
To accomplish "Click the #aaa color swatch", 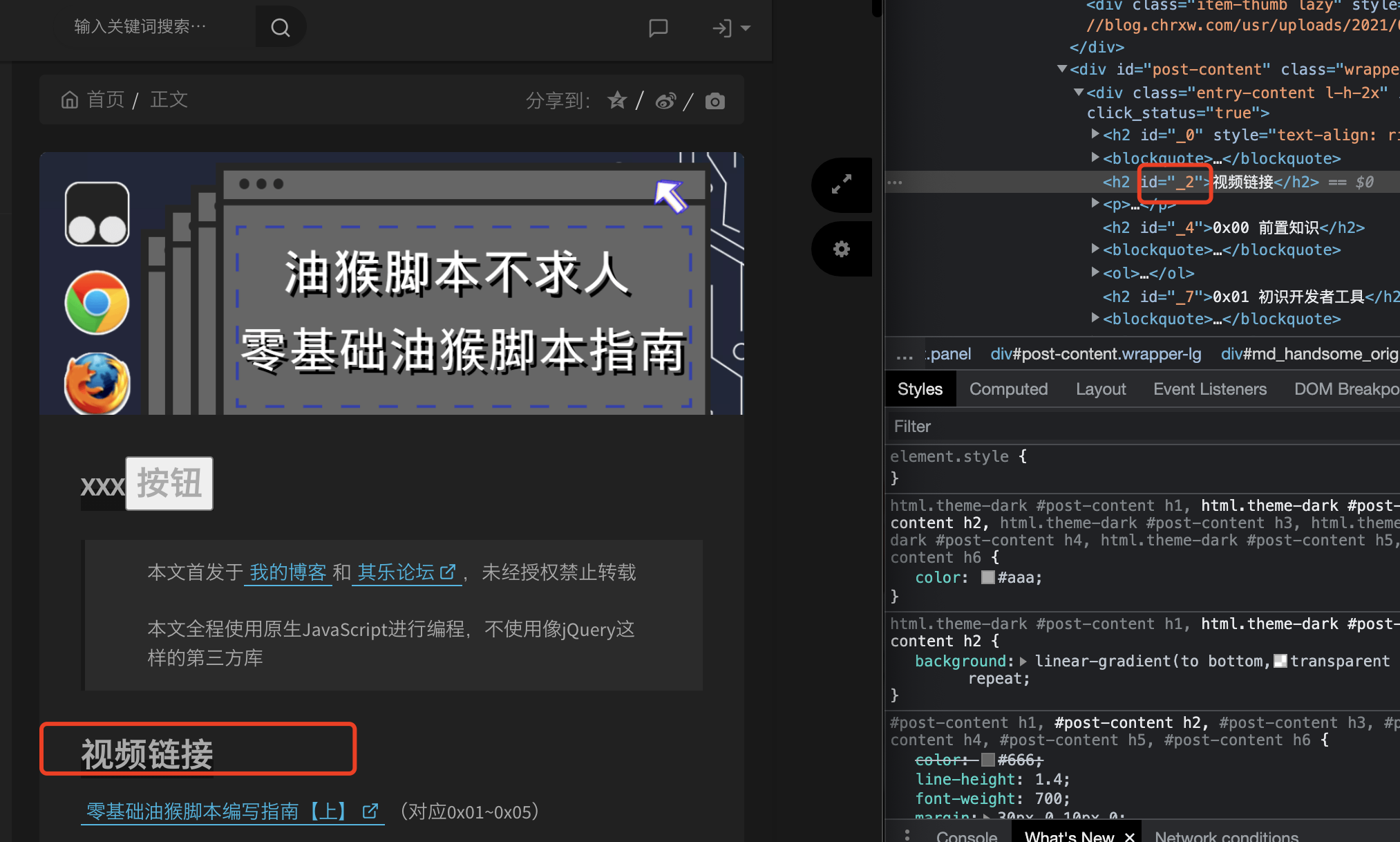I will pos(988,577).
